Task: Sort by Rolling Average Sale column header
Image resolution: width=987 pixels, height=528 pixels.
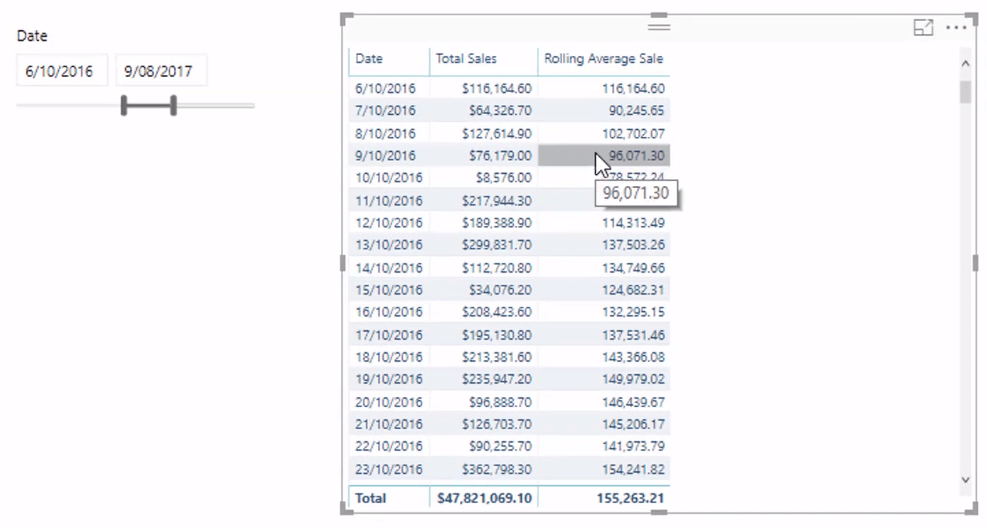Action: coord(603,59)
